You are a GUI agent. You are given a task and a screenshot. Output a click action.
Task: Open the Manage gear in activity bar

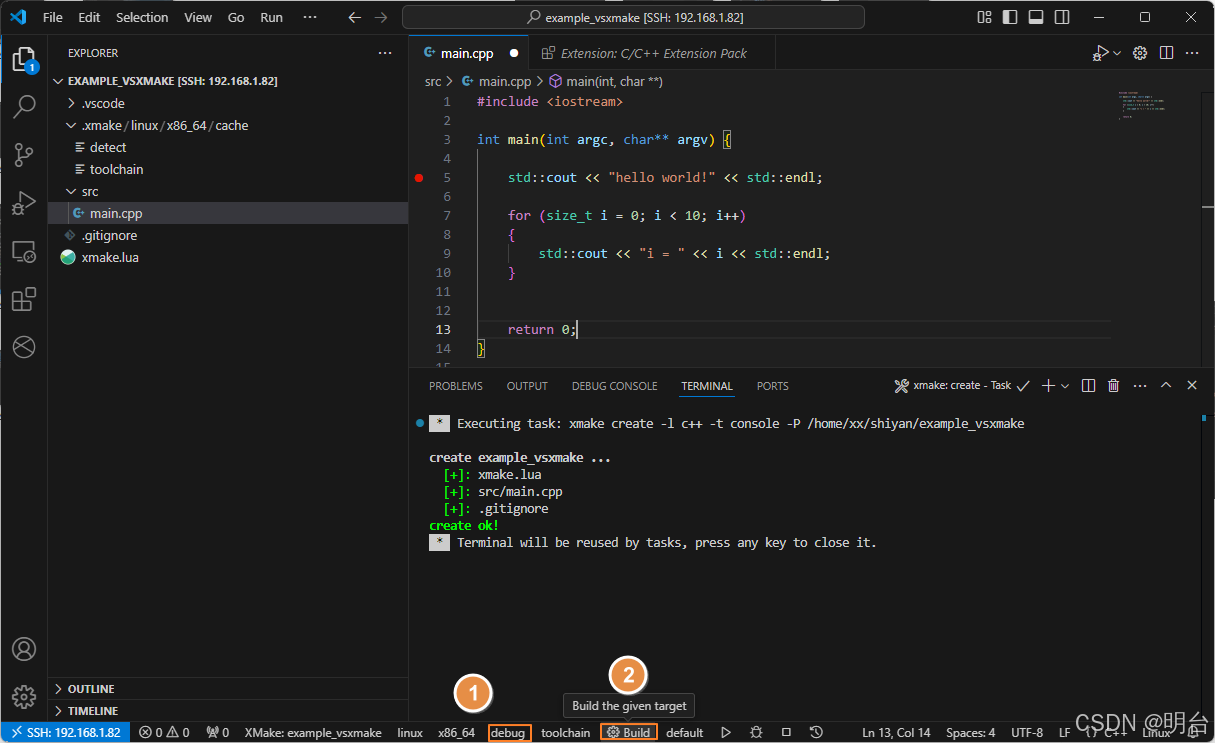[24, 697]
